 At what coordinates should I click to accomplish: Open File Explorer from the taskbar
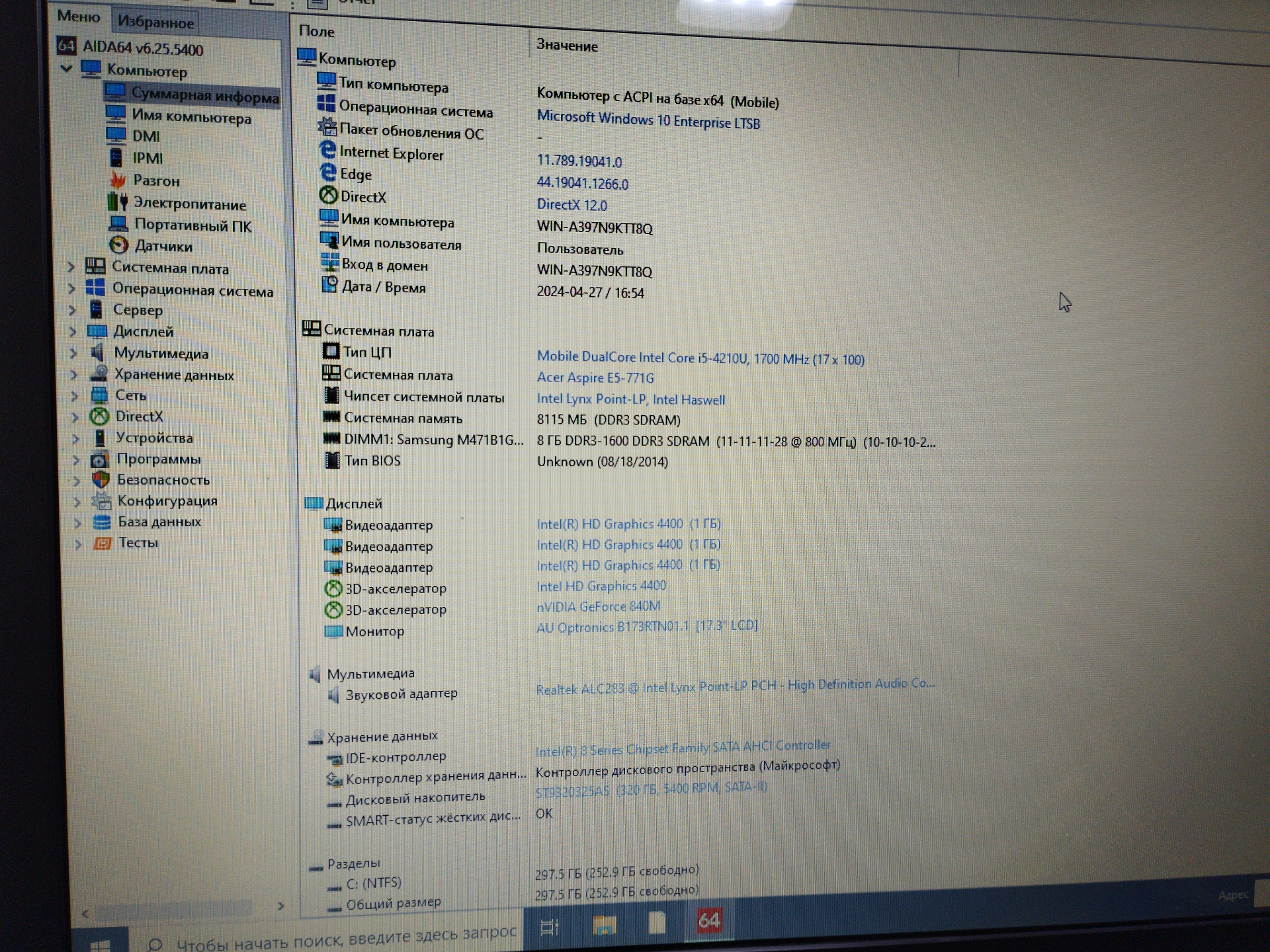click(604, 925)
